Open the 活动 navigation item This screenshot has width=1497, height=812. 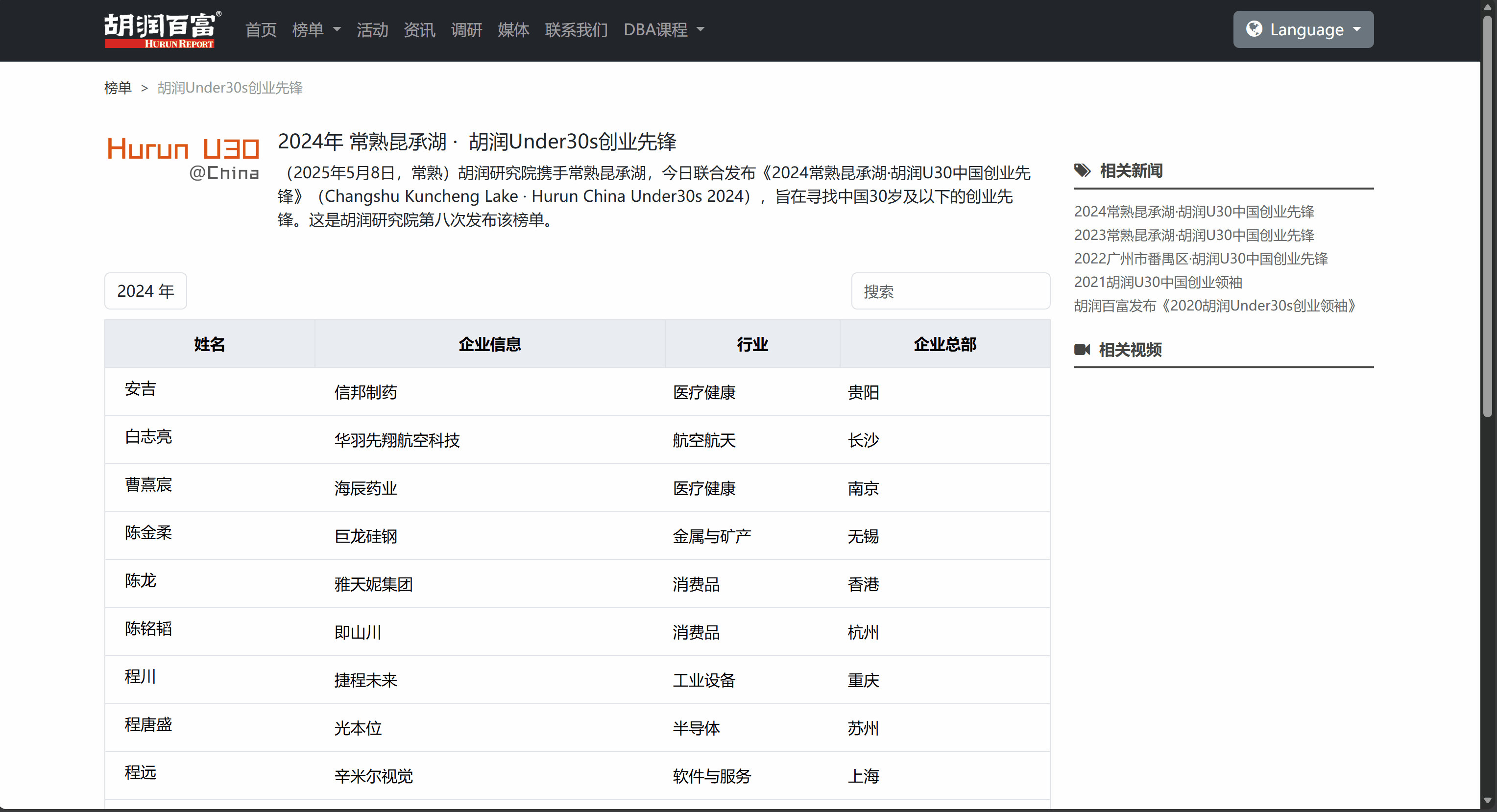(372, 29)
